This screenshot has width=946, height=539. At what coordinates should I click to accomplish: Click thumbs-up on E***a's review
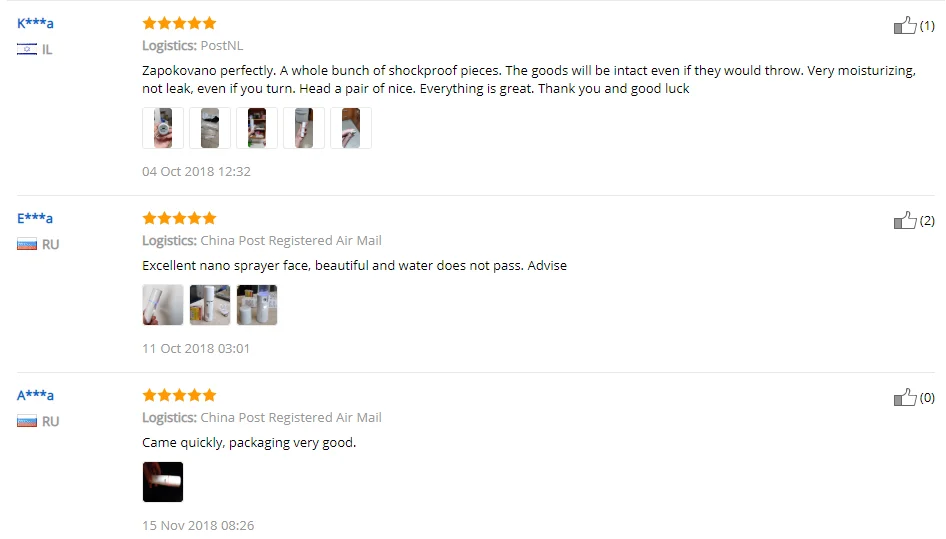coord(904,220)
